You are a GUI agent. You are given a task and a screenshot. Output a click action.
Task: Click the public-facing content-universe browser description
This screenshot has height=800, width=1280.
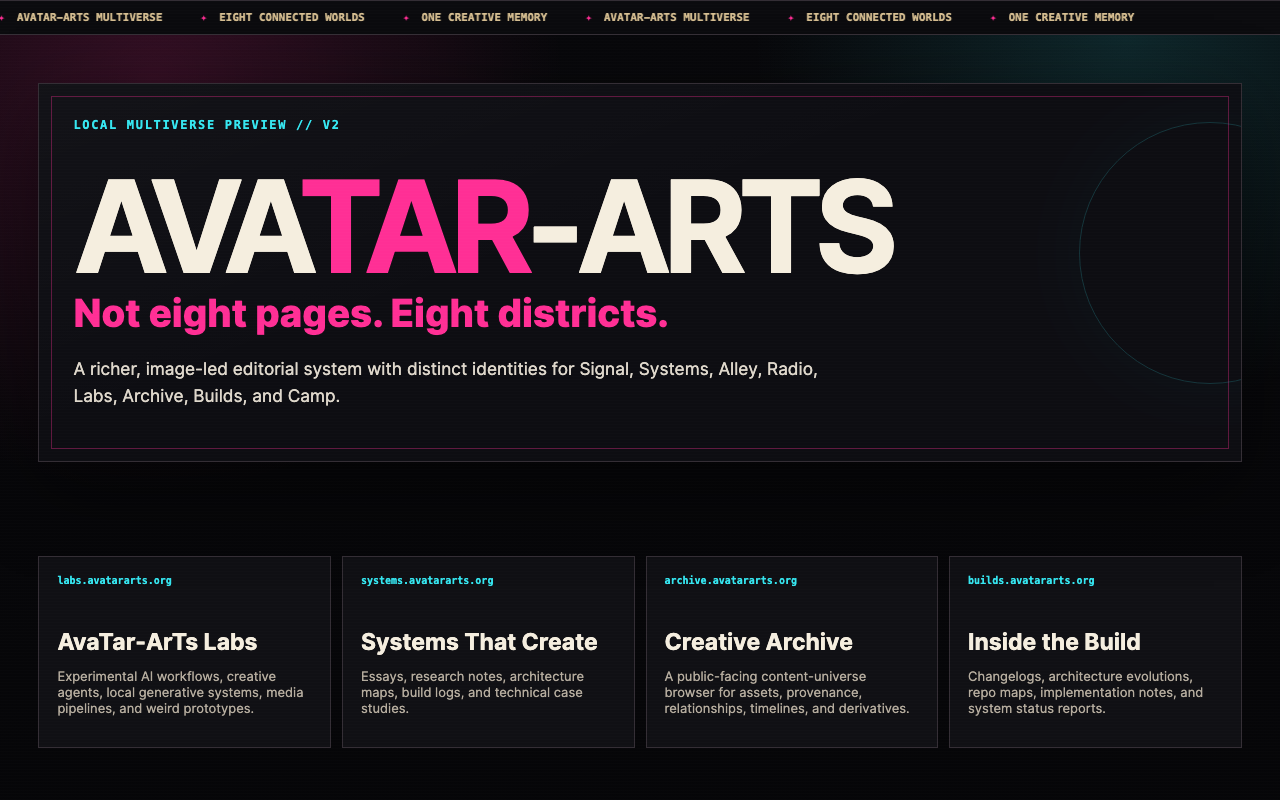click(x=787, y=692)
